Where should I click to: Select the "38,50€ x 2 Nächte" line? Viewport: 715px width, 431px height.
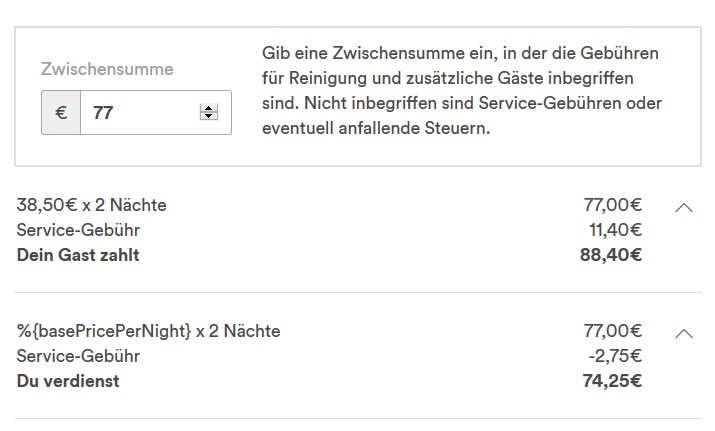(92, 205)
